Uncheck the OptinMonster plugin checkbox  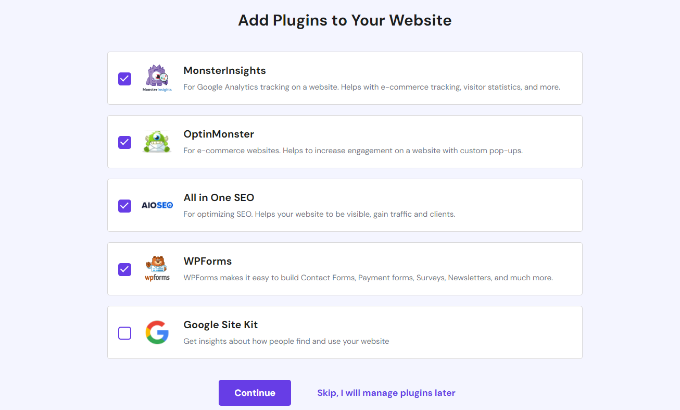(x=124, y=142)
